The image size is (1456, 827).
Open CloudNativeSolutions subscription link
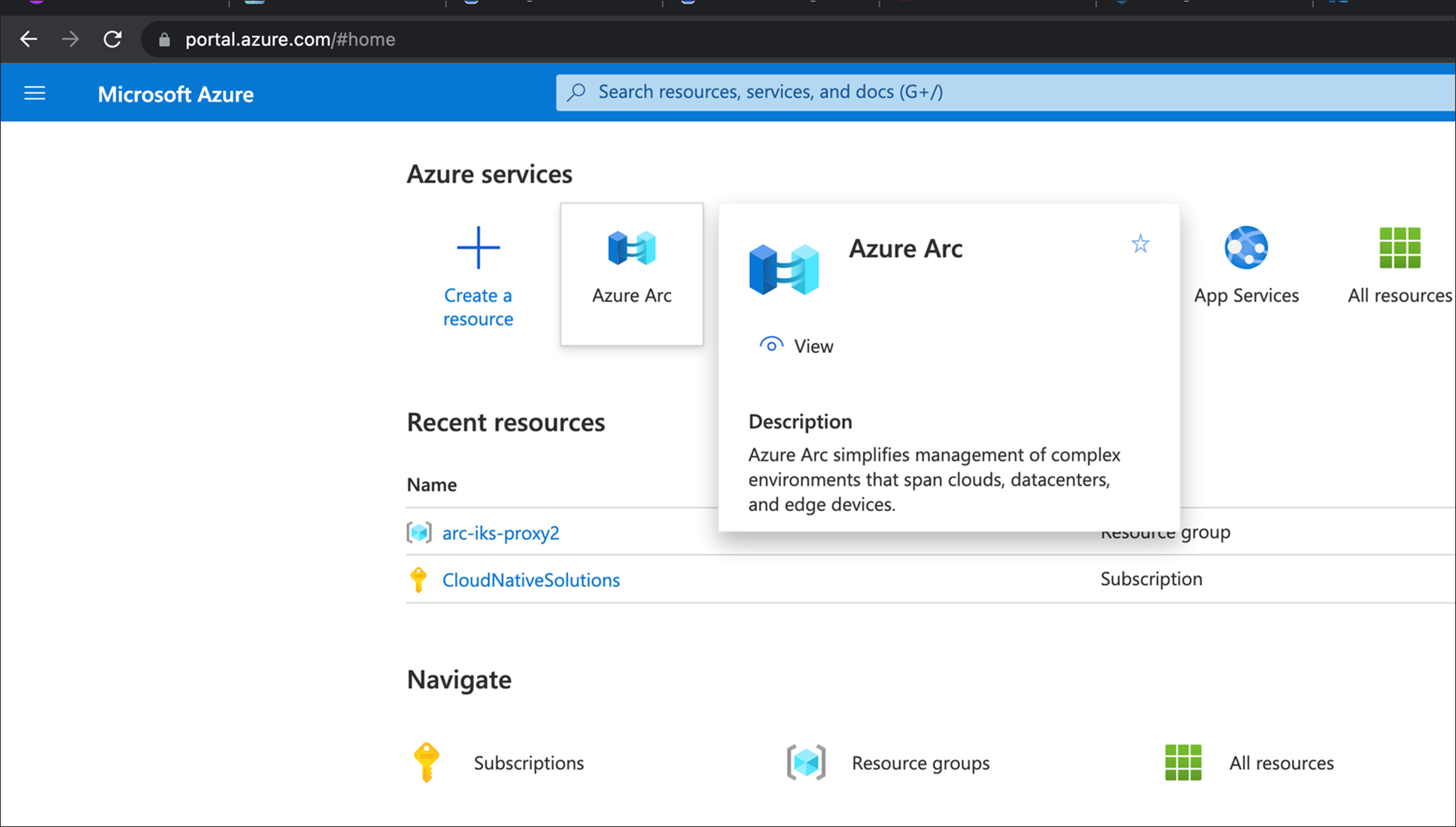530,579
